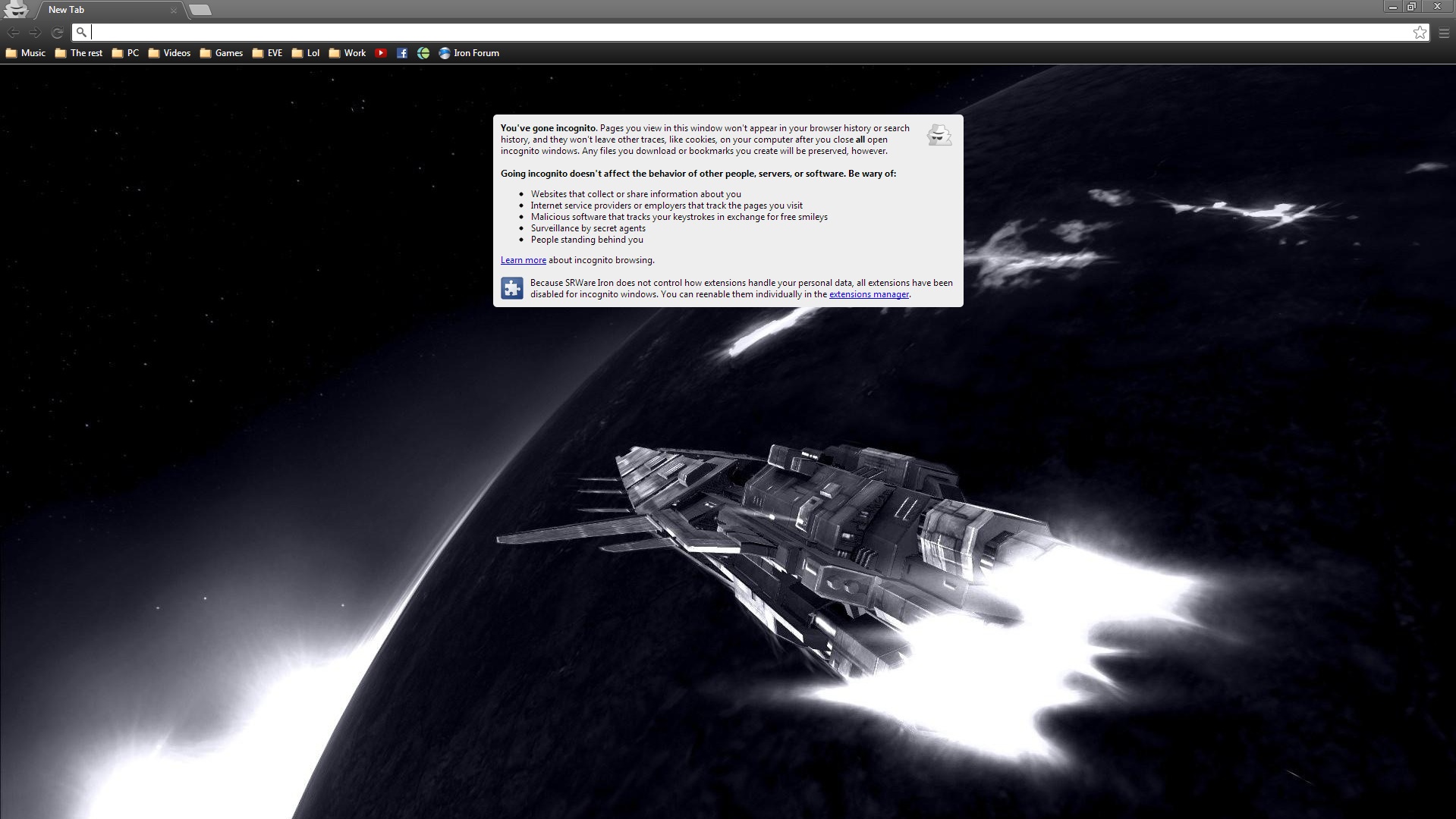Click the "Internet service providers or employers" bullet
This screenshot has height=819, width=1456.
tap(666, 206)
